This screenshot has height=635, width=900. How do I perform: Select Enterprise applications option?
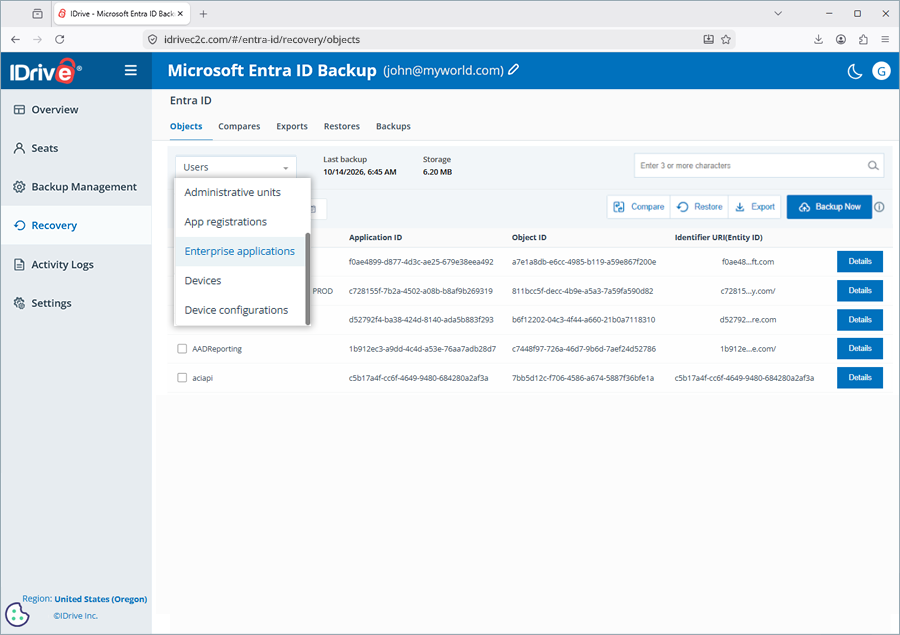coord(239,251)
